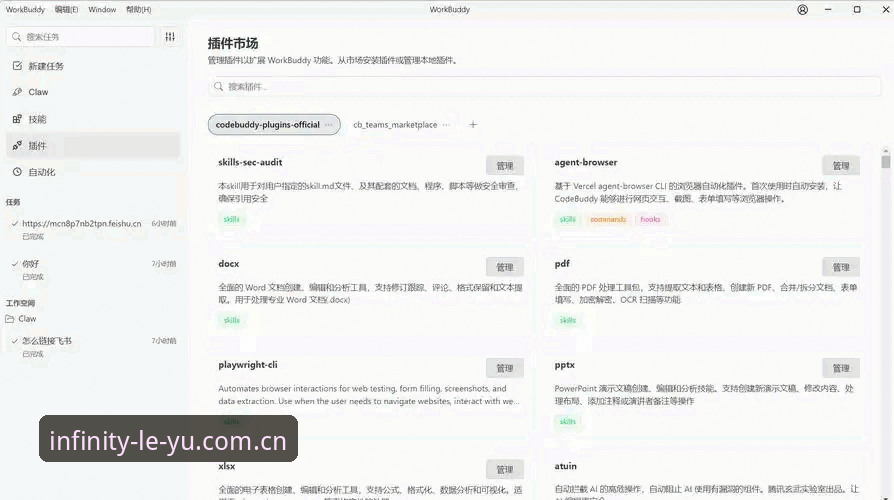
Task: Minimize the WorkBuddy window
Action: (x=828, y=10)
